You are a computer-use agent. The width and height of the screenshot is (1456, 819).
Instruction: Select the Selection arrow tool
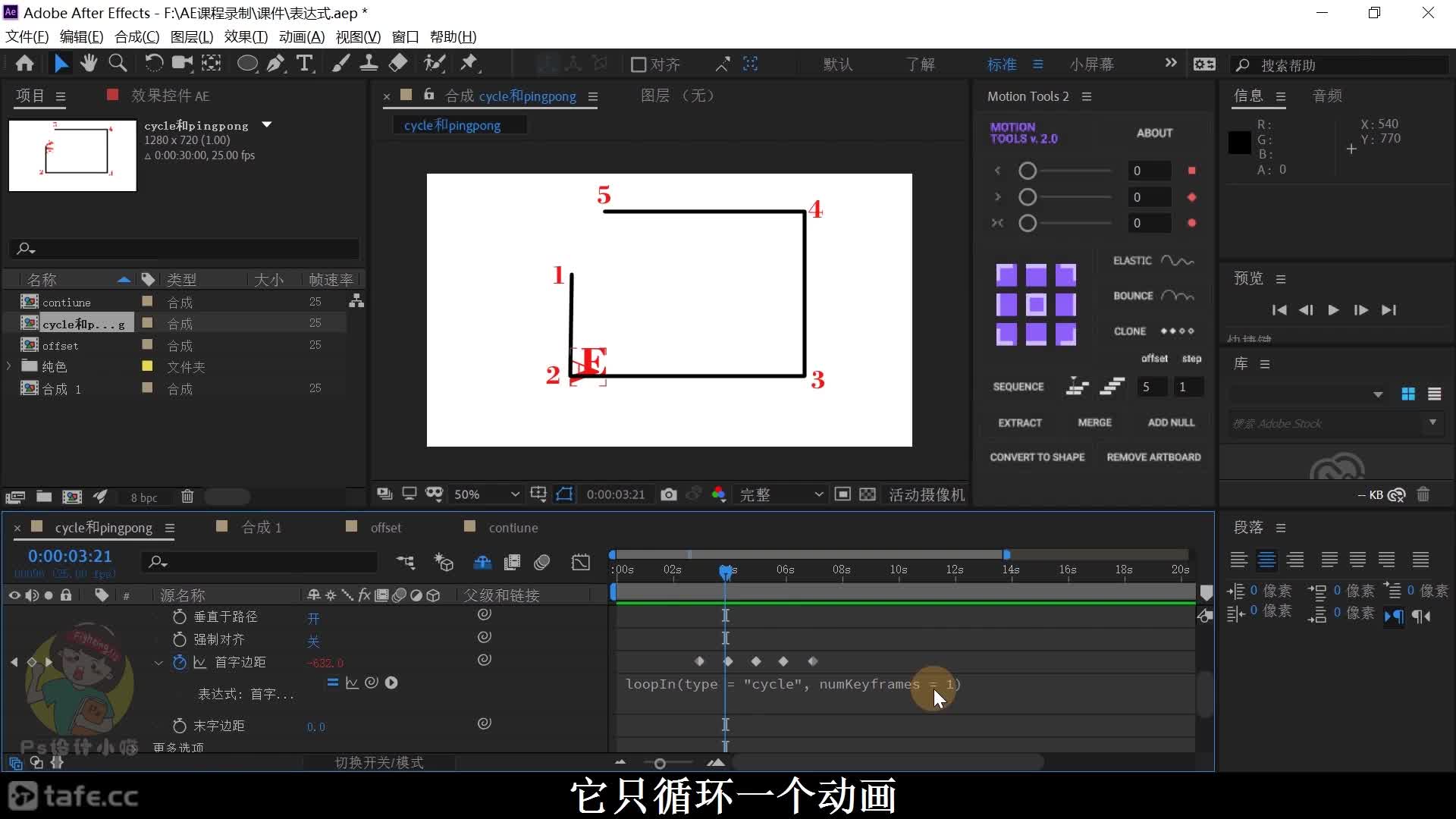coord(61,64)
